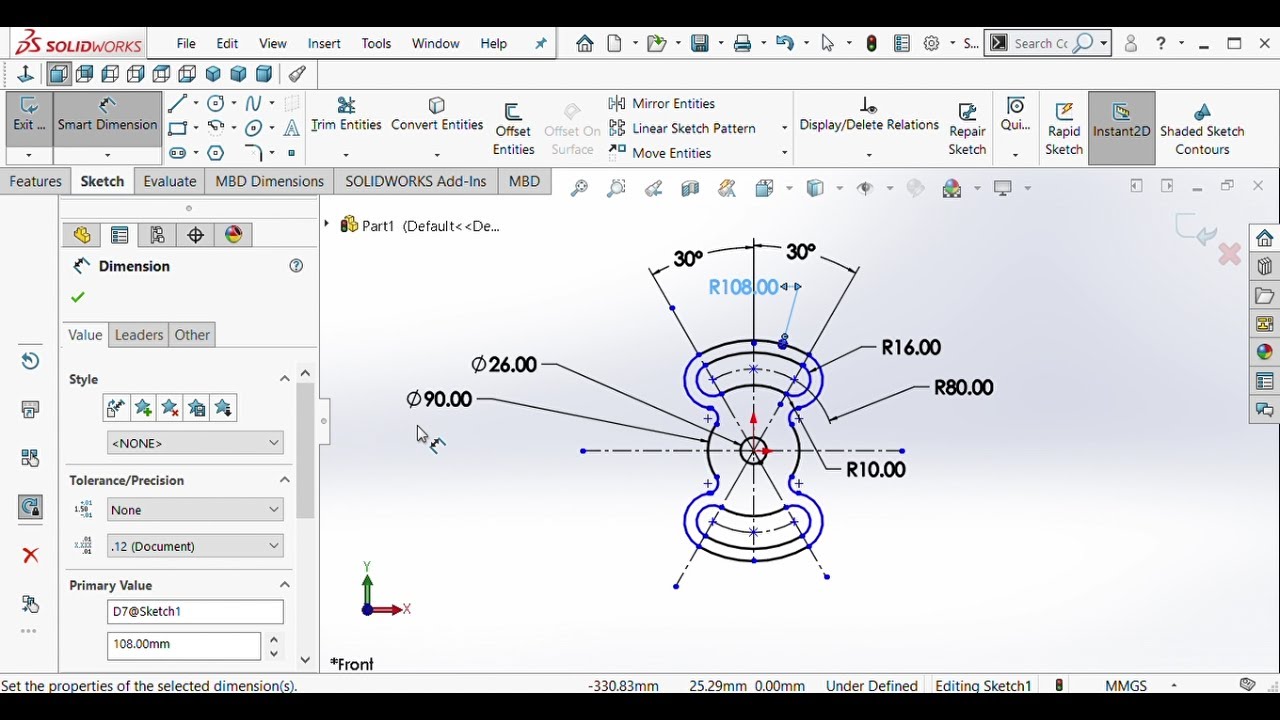Select the R80.00 dimension

pos(964,388)
